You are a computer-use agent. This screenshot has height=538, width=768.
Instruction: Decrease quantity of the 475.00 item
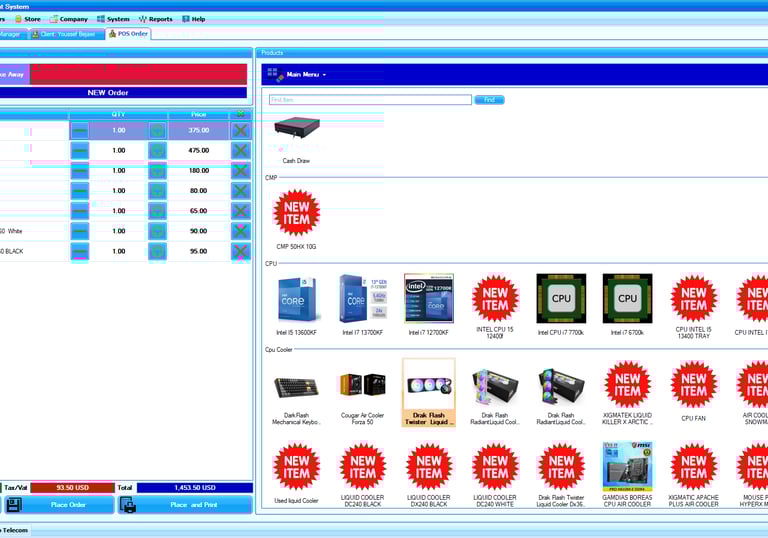[79, 151]
